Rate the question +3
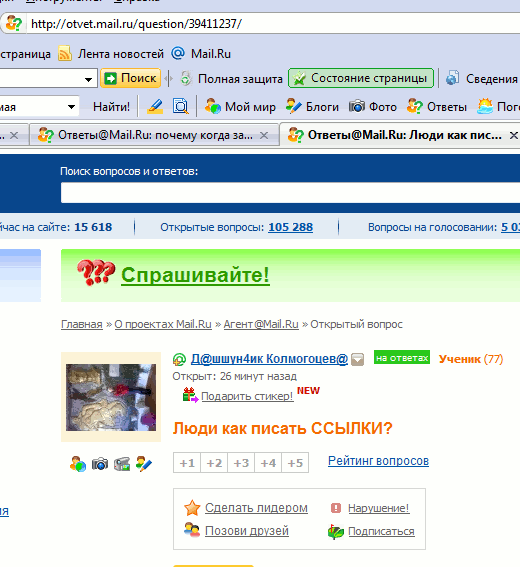Image resolution: width=520 pixels, height=567 pixels. [241, 463]
